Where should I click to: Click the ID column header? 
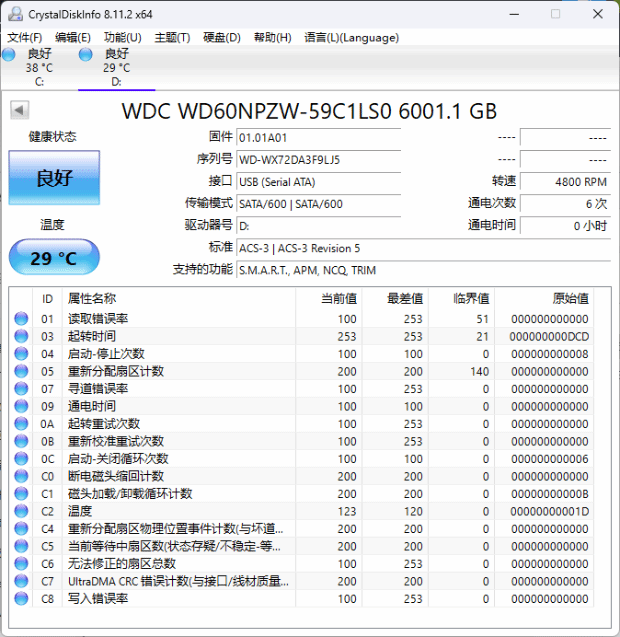click(48, 299)
